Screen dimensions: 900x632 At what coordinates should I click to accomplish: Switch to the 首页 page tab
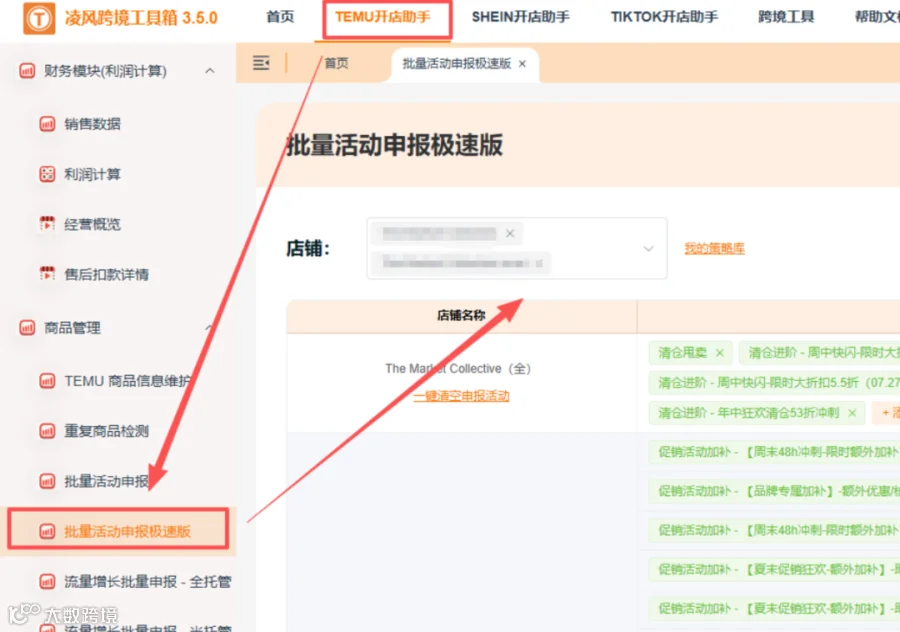(336, 63)
